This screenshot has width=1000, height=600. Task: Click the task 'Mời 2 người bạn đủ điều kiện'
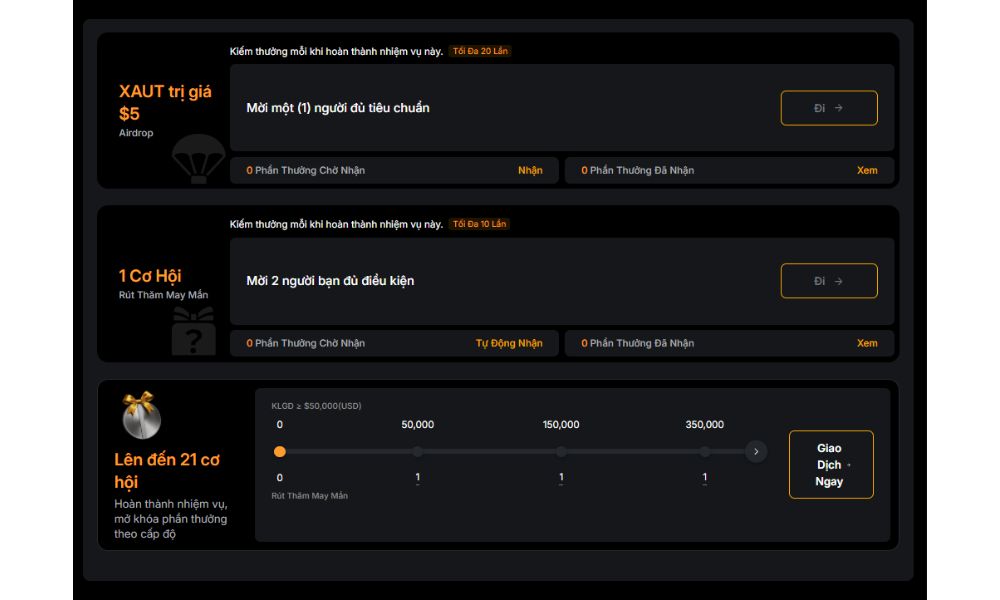pyautogui.click(x=330, y=281)
